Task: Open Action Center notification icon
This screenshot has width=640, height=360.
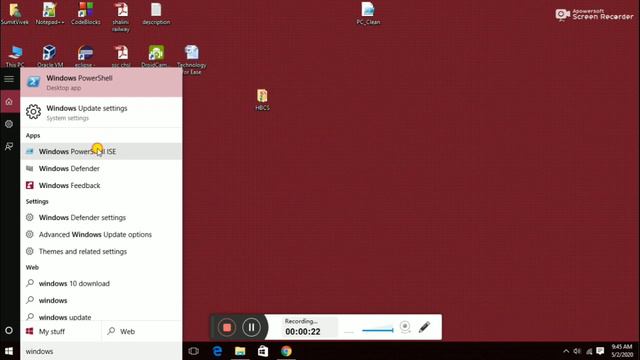Action: point(600,351)
